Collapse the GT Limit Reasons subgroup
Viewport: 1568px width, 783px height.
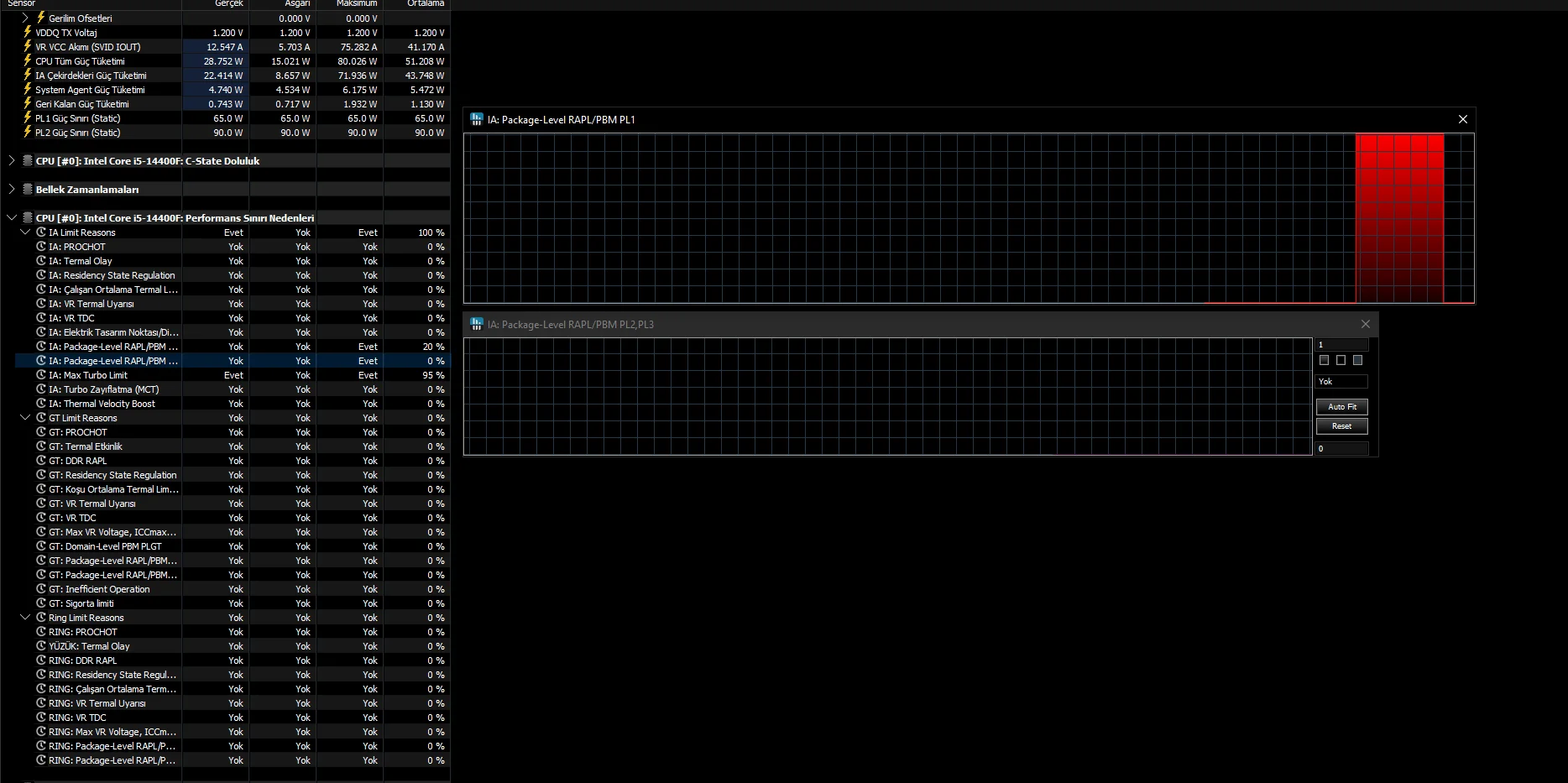[x=25, y=417]
